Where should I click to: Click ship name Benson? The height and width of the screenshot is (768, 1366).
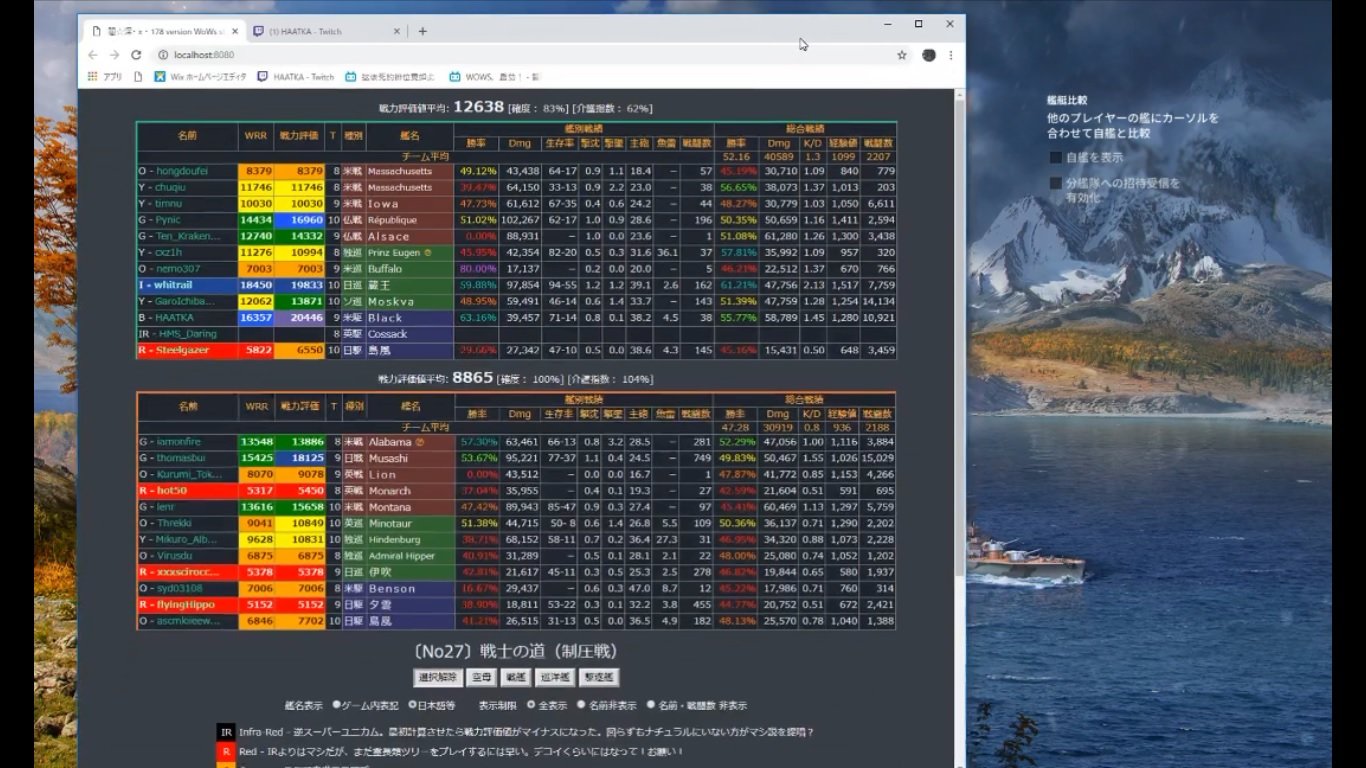point(391,589)
